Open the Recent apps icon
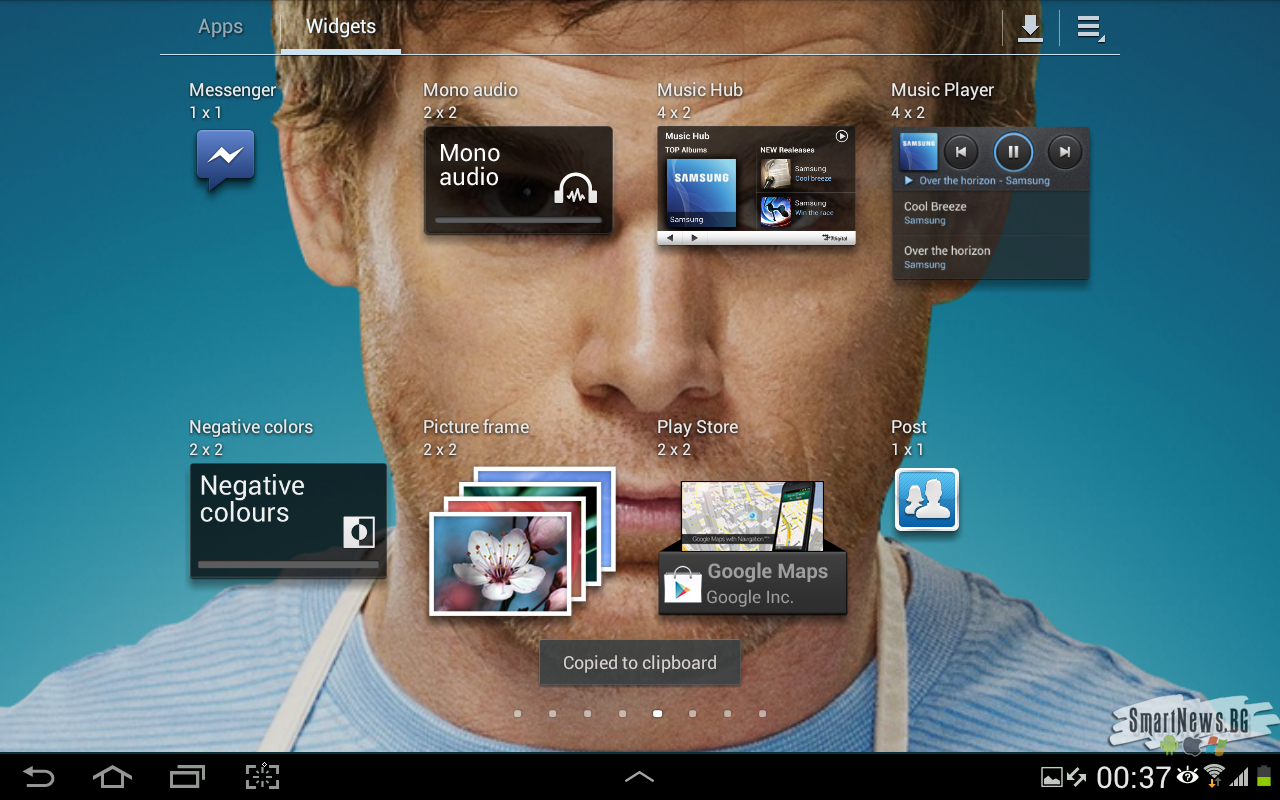 point(187,777)
